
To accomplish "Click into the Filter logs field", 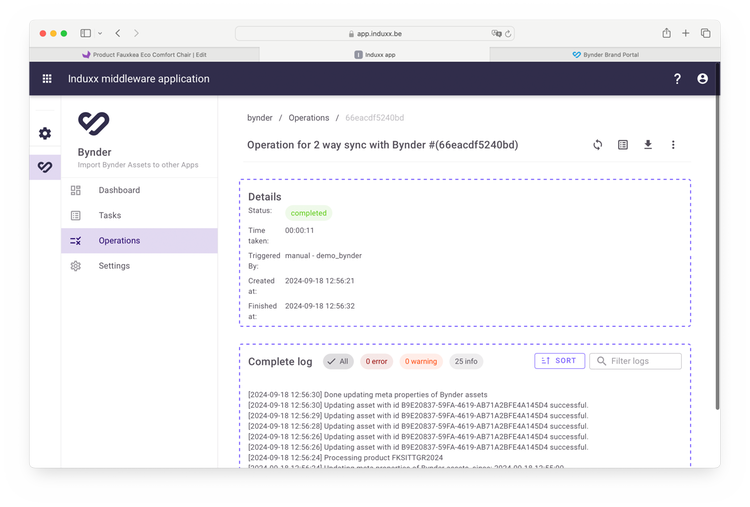I will click(636, 361).
